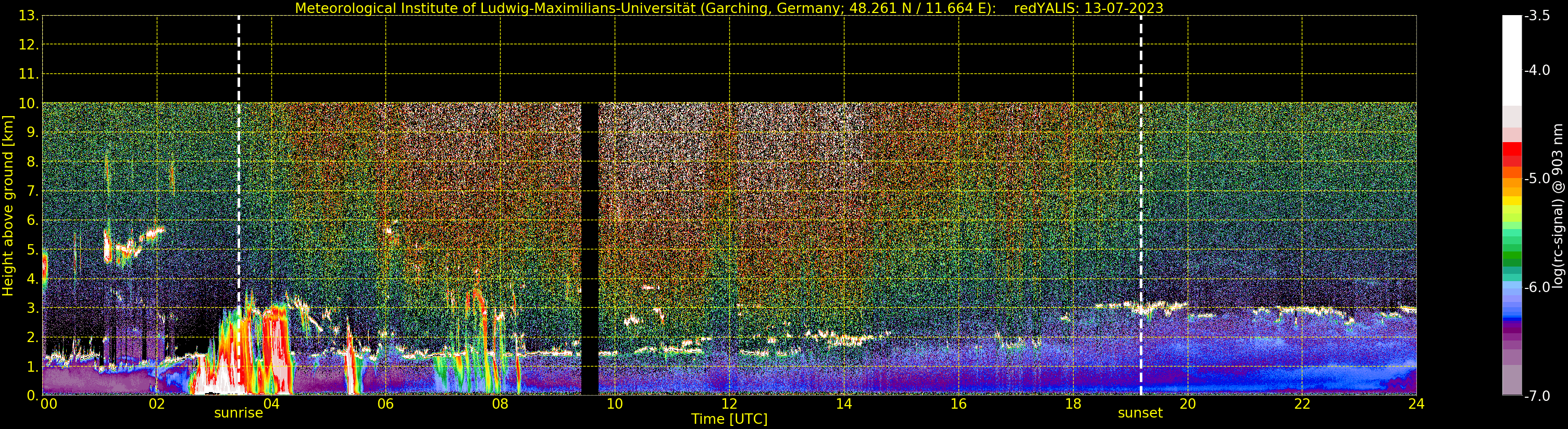This screenshot has width=1568, height=429.
Task: Click the Time [UTC] axis label
Action: (x=729, y=419)
